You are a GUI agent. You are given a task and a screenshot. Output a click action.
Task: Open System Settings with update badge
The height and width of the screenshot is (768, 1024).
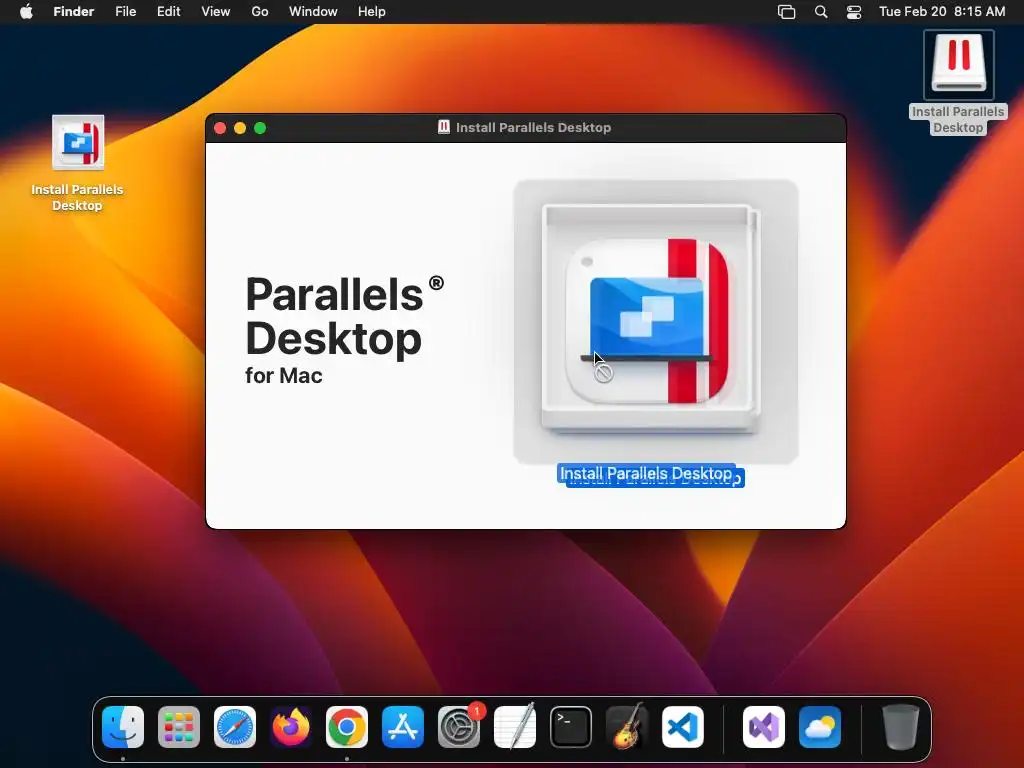(x=459, y=727)
